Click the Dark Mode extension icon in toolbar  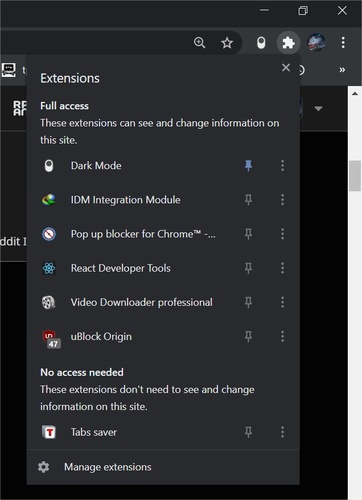(x=261, y=43)
